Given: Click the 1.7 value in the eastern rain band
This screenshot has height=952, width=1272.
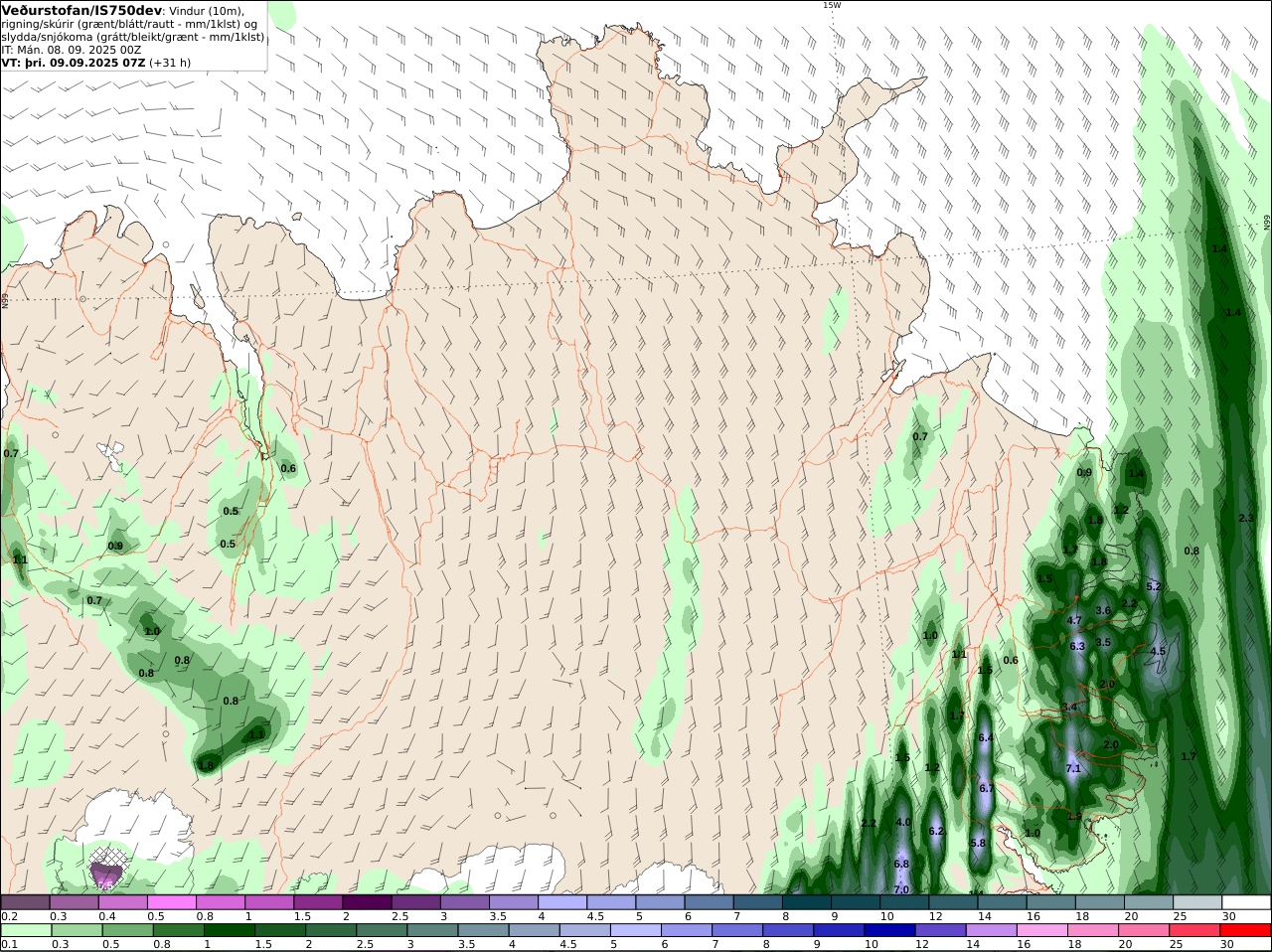Looking at the screenshot, I should click(x=1189, y=756).
